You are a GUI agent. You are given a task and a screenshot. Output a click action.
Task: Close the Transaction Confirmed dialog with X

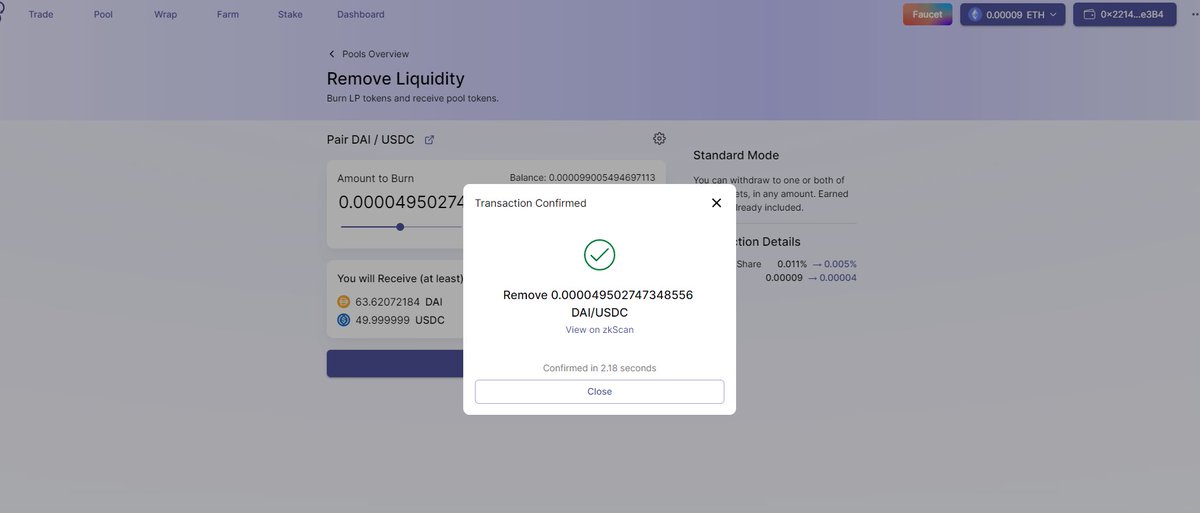click(x=716, y=203)
